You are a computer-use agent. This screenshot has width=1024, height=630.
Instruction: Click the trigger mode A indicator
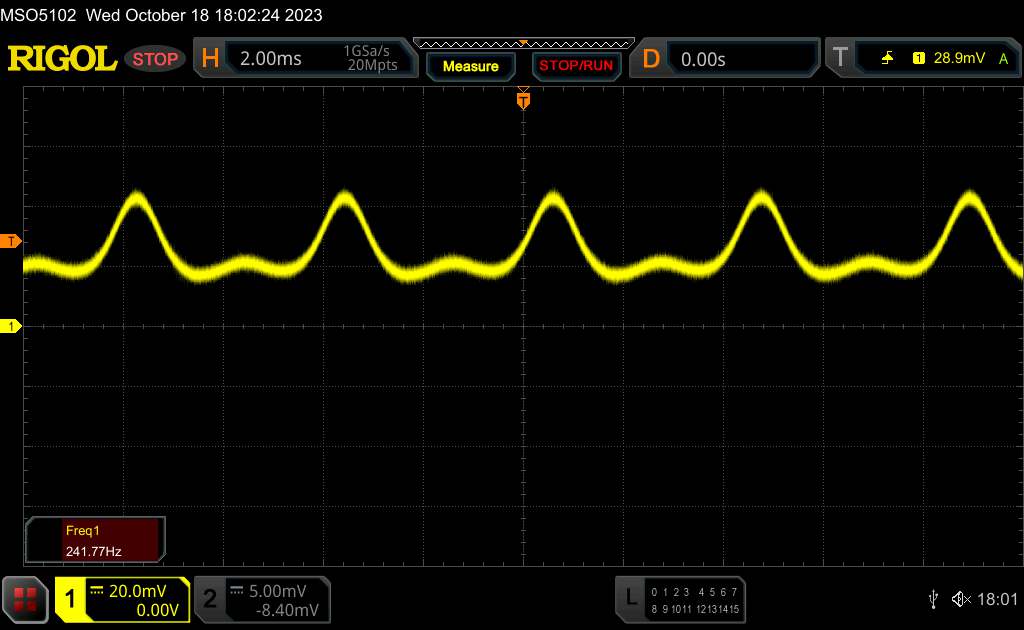(1004, 59)
